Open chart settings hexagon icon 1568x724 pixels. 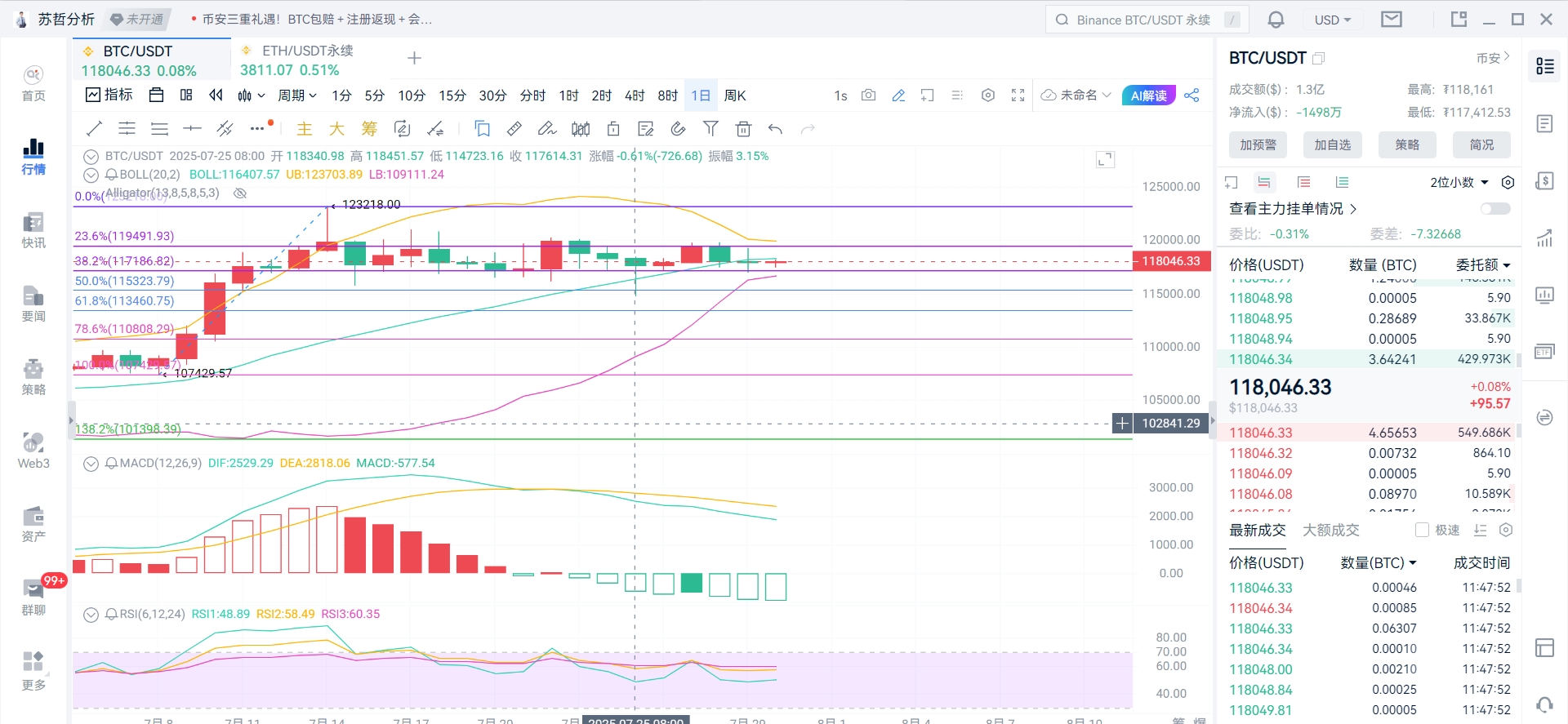(x=988, y=95)
